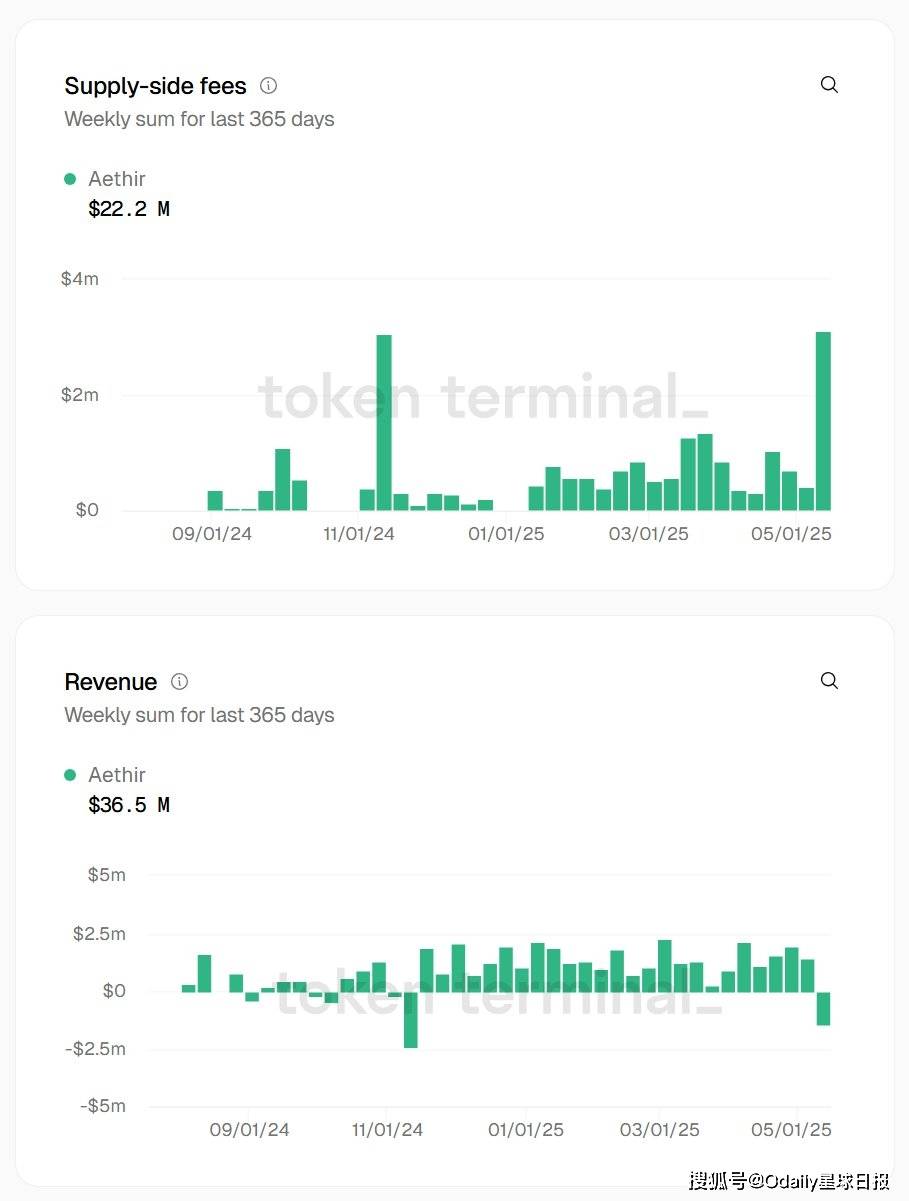
Task: Toggle the Aethir legend dot in Supply-side fees
Action: (x=70, y=179)
